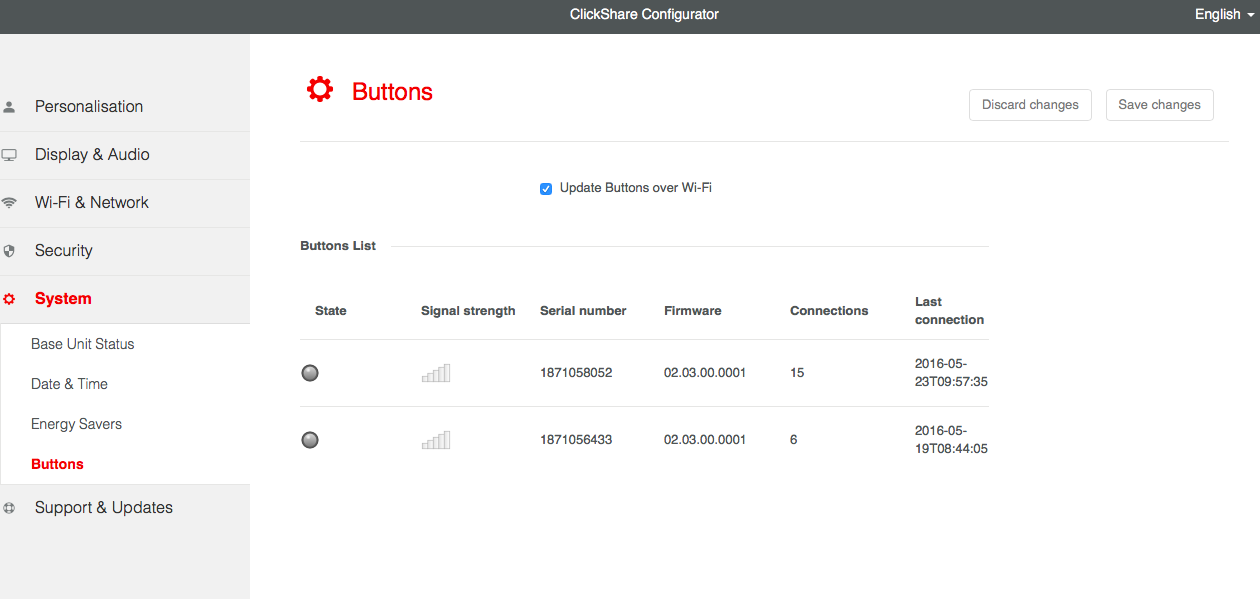The image size is (1260, 599).
Task: Click the Last connection column header
Action: (949, 311)
